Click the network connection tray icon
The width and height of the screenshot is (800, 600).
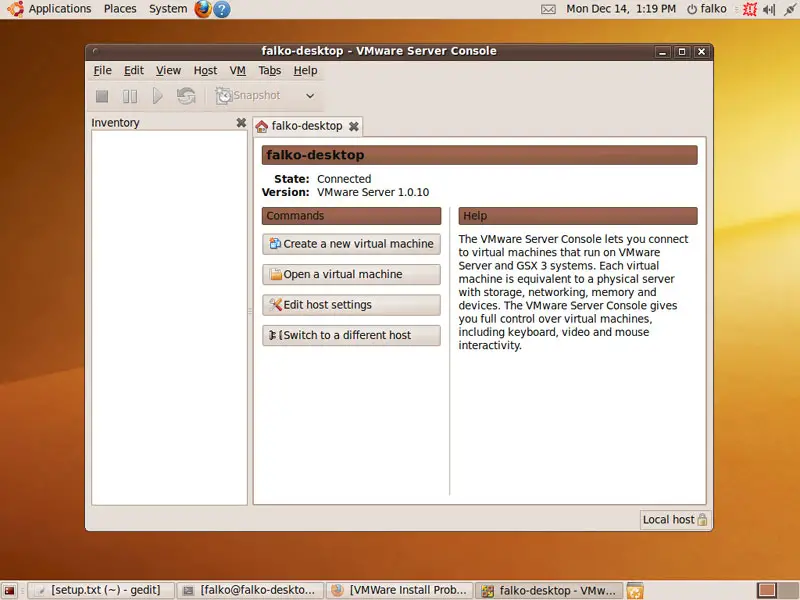click(790, 9)
